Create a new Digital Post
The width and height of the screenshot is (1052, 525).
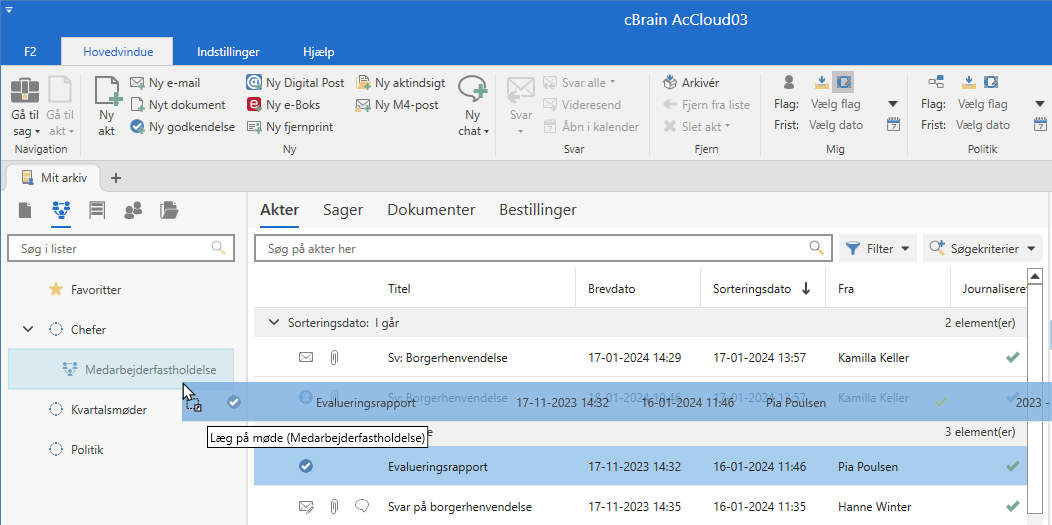click(295, 83)
